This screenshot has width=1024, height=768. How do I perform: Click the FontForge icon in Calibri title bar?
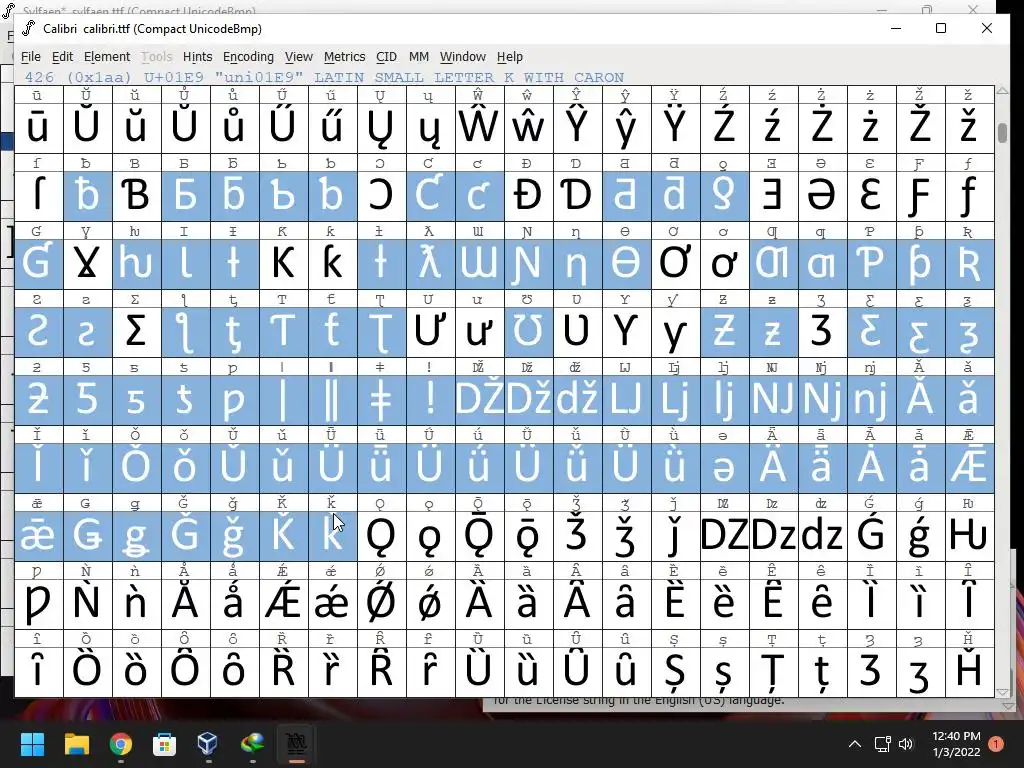click(x=29, y=28)
